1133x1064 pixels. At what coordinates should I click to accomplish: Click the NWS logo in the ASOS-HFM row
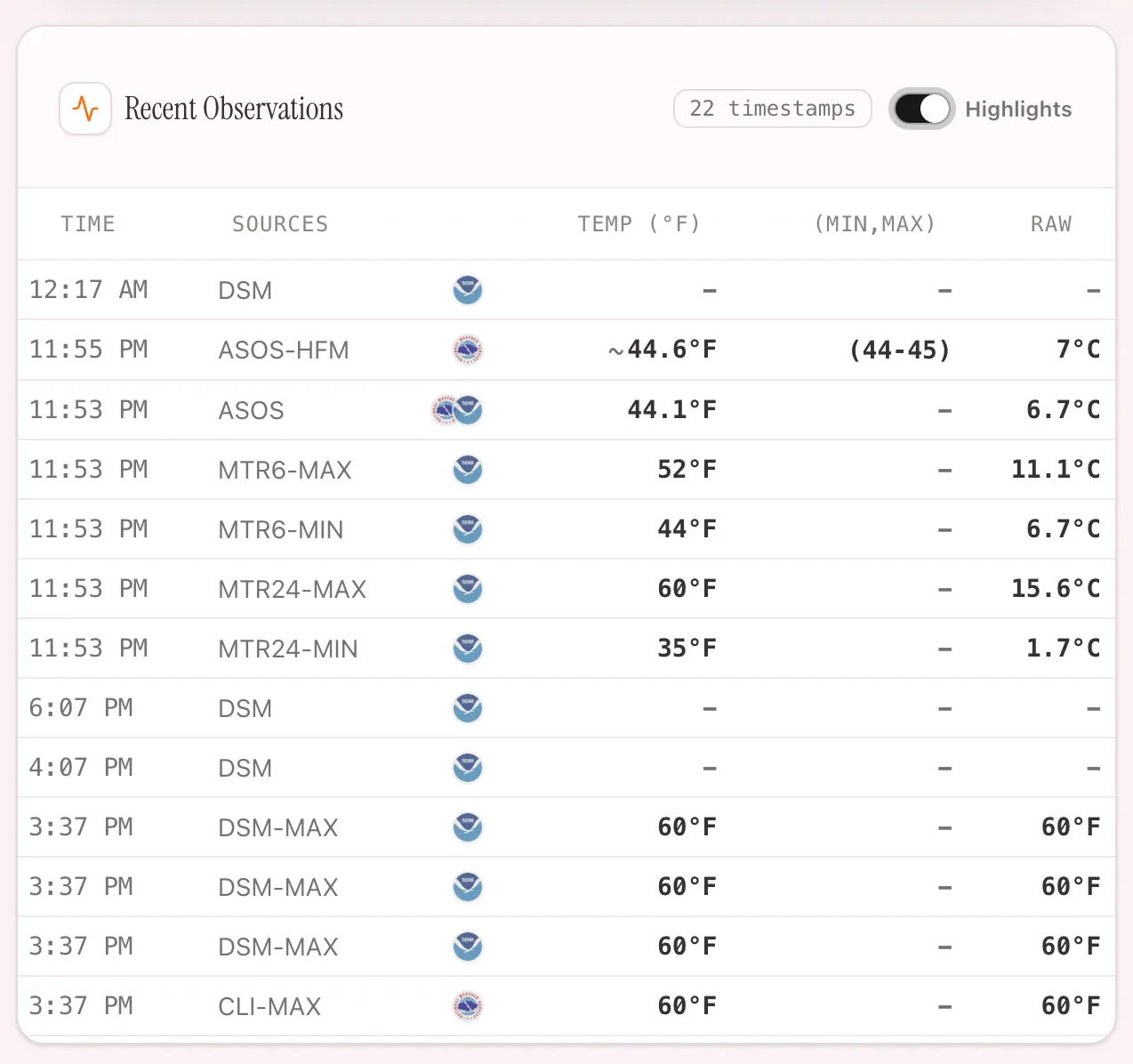click(x=468, y=350)
